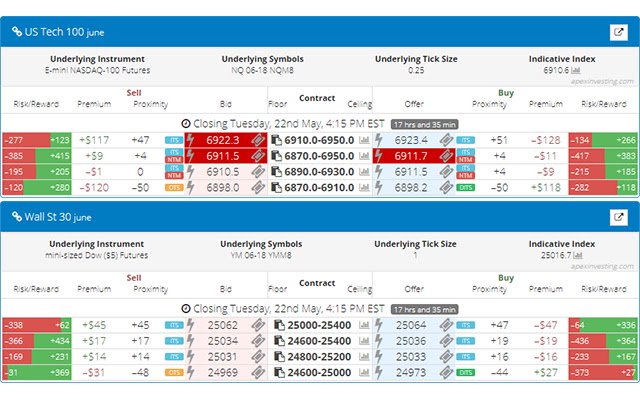Copy contract 6870.0-6910.0 via clipboard icon
This screenshot has width=640, height=400.
[276, 188]
